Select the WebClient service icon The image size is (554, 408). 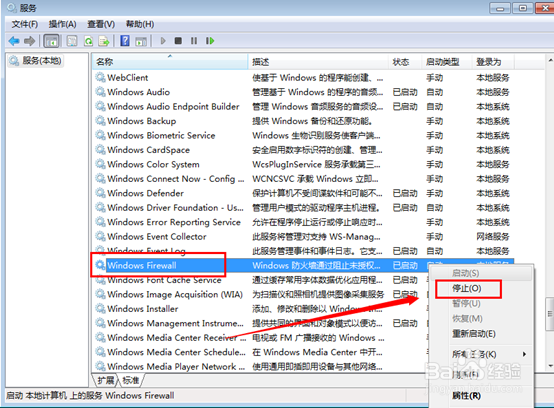point(100,77)
